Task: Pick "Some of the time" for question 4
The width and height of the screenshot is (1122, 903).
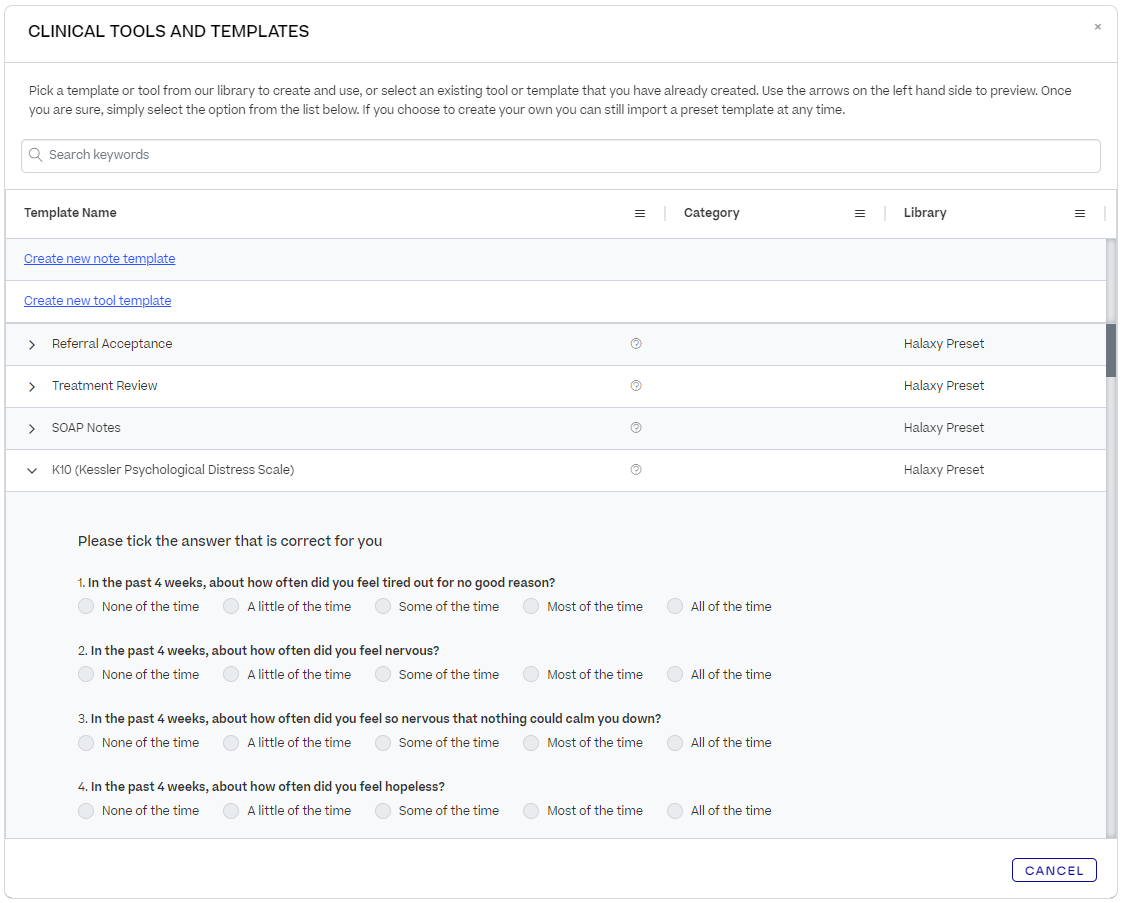Action: [x=383, y=810]
